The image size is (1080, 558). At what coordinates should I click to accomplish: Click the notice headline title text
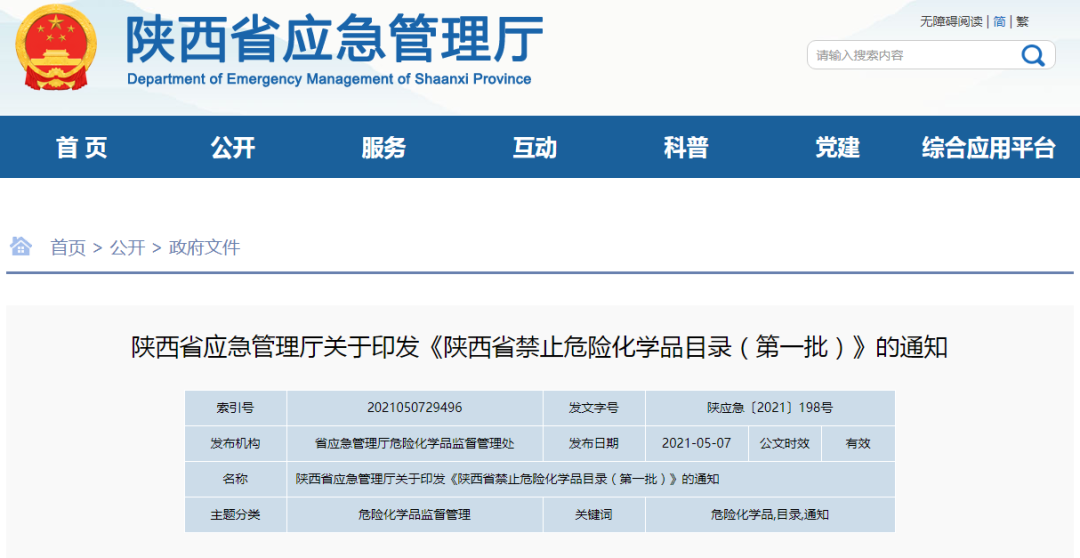click(x=539, y=348)
